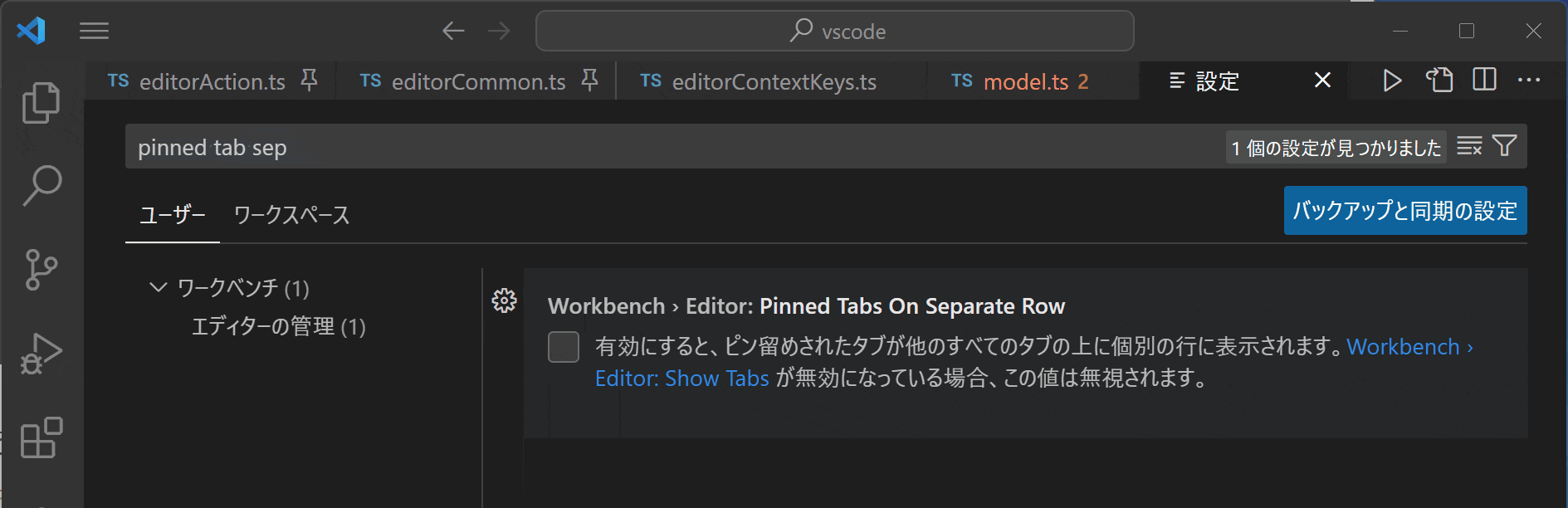Click the run play icon

point(1392,81)
